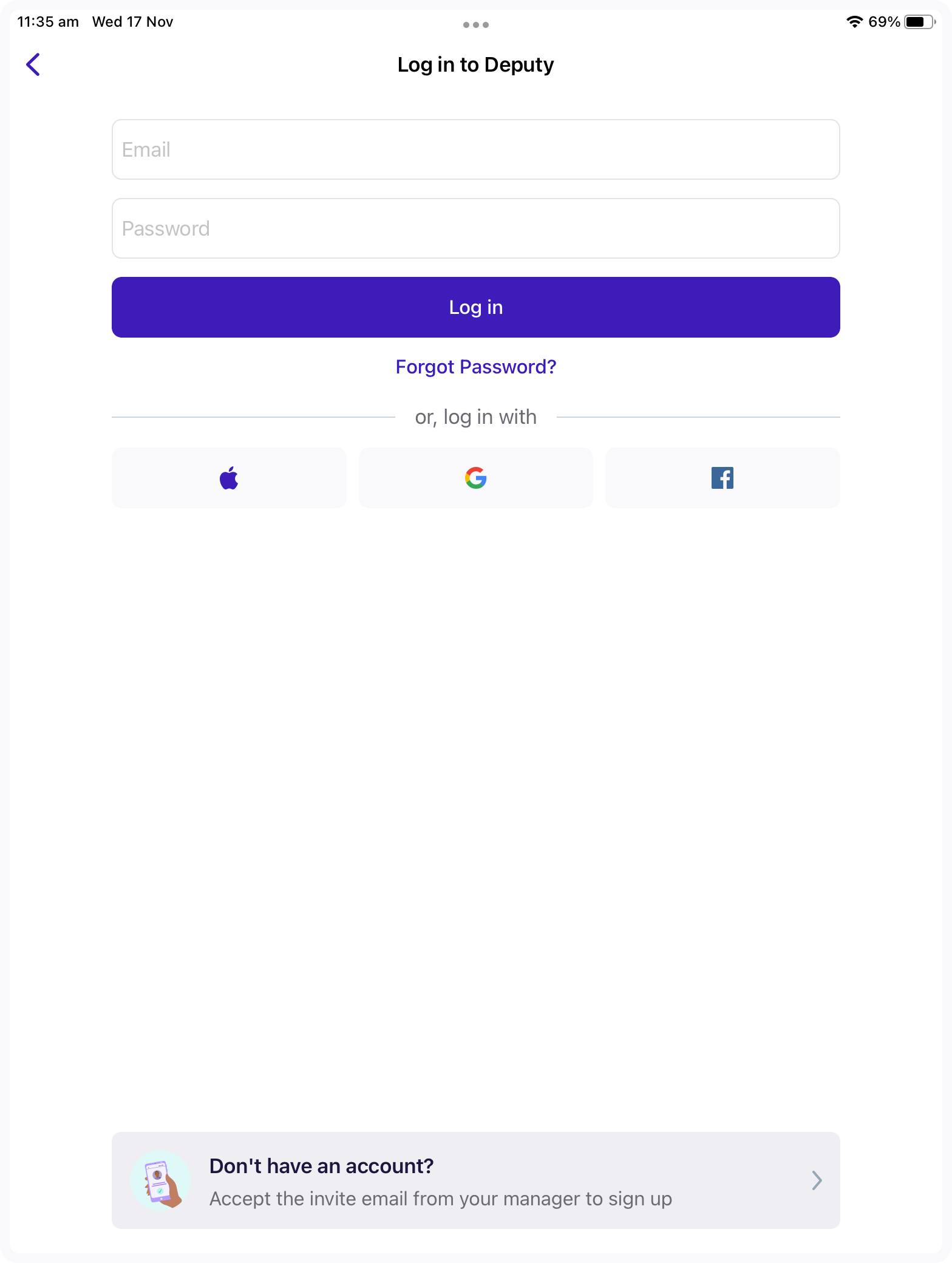
Task: Tap the battery icon in status bar
Action: [x=919, y=22]
